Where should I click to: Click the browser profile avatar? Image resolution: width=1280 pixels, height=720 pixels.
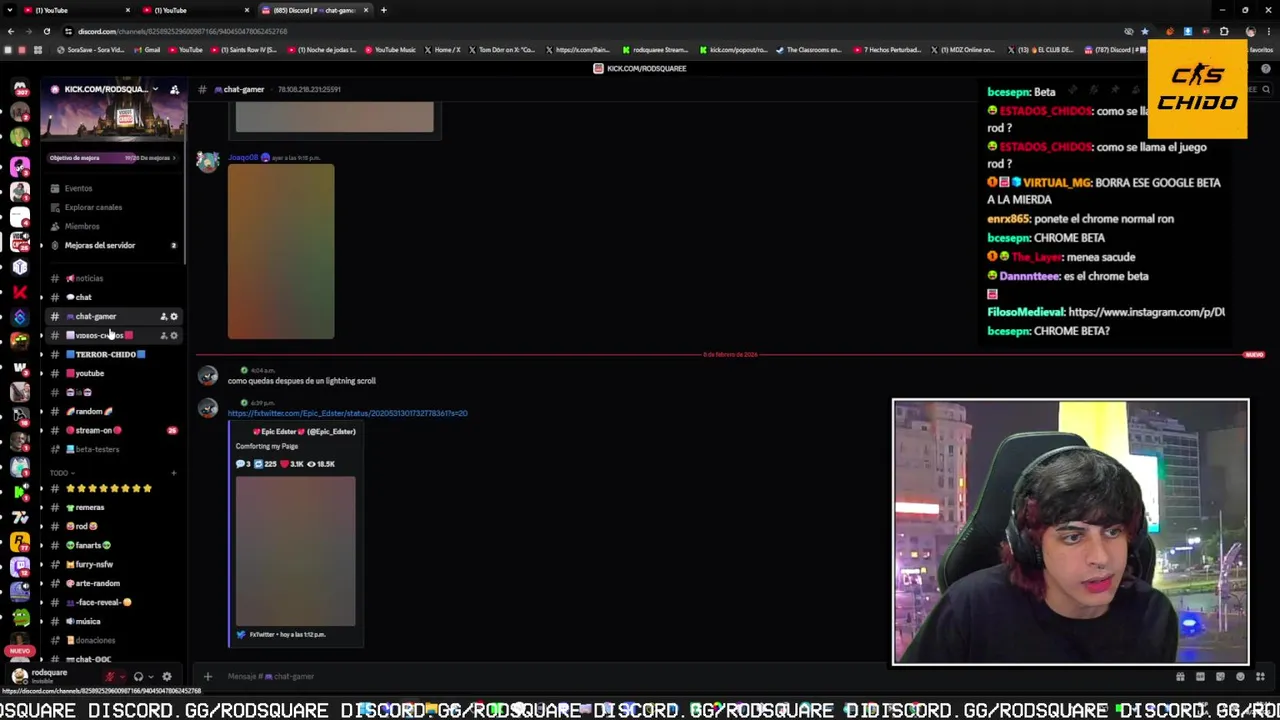coord(1251,31)
